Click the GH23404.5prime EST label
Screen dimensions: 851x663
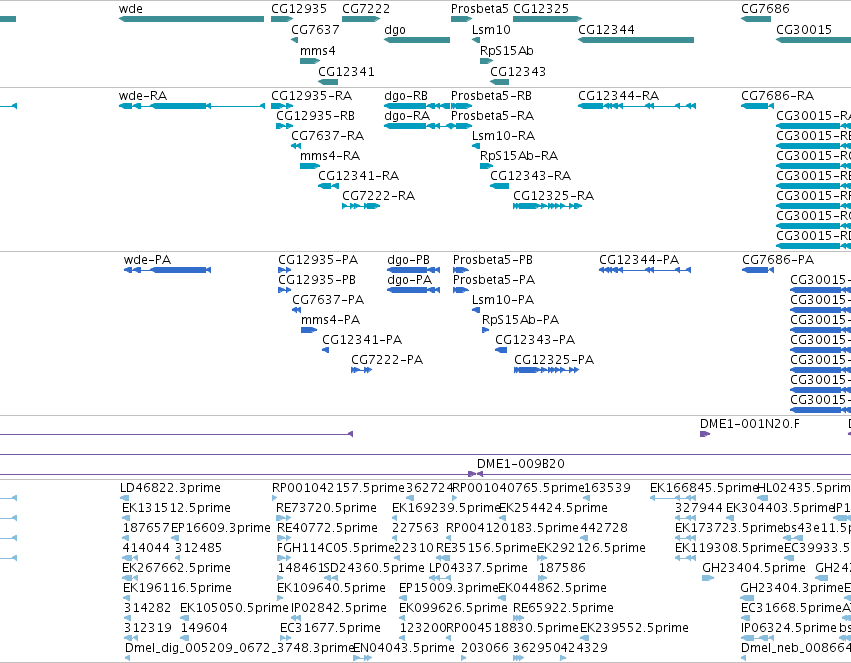(x=754, y=569)
